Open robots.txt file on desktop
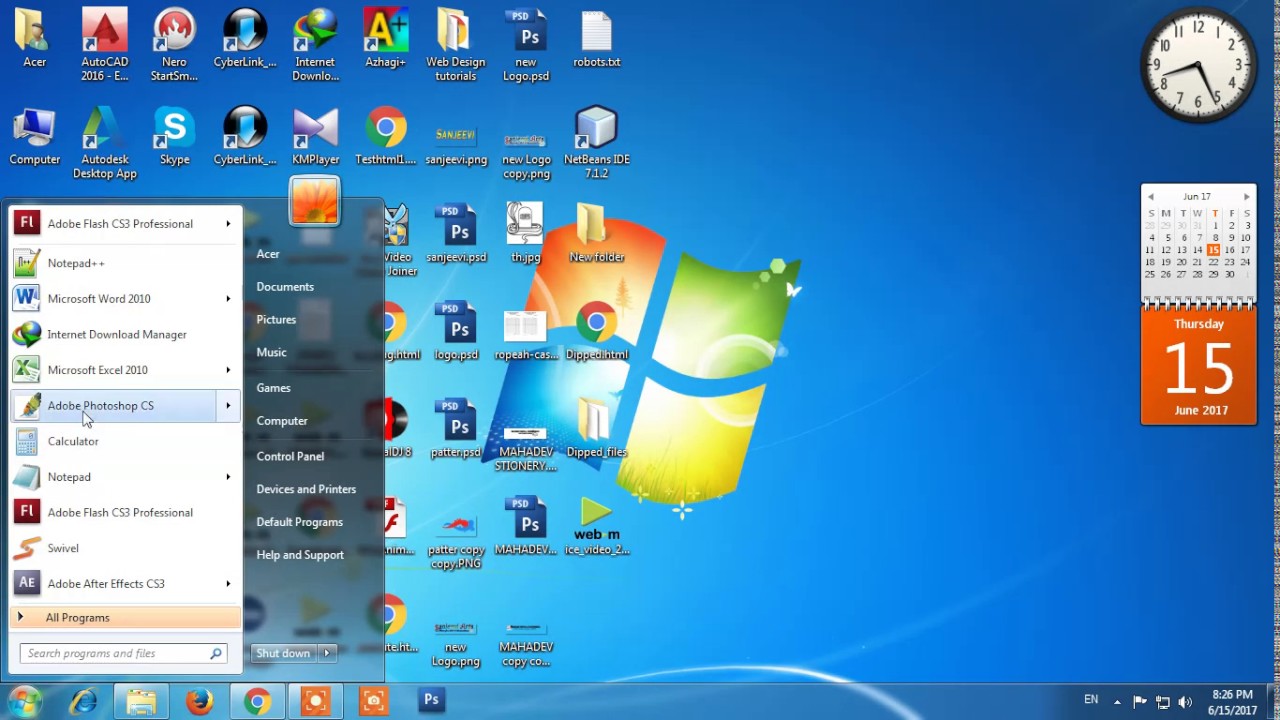Screen dimensions: 1280x720 (x=596, y=40)
